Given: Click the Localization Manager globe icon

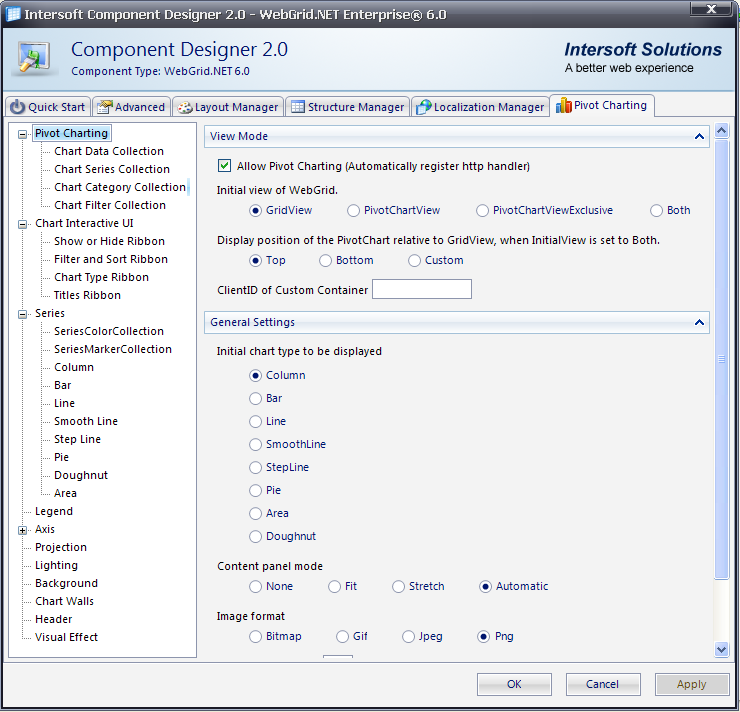Looking at the screenshot, I should coord(424,107).
